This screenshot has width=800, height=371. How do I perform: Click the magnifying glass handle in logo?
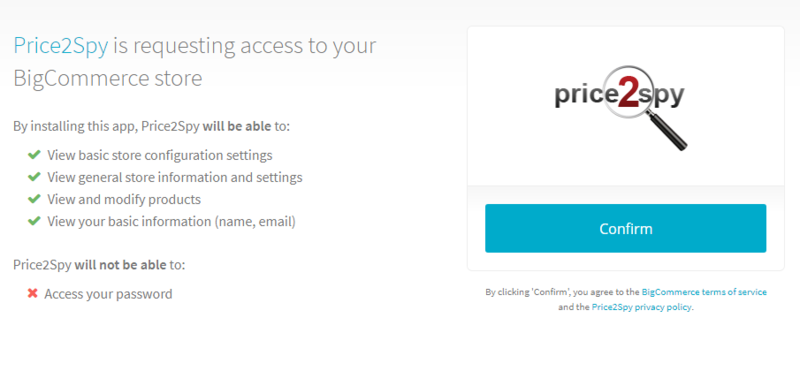[x=667, y=130]
